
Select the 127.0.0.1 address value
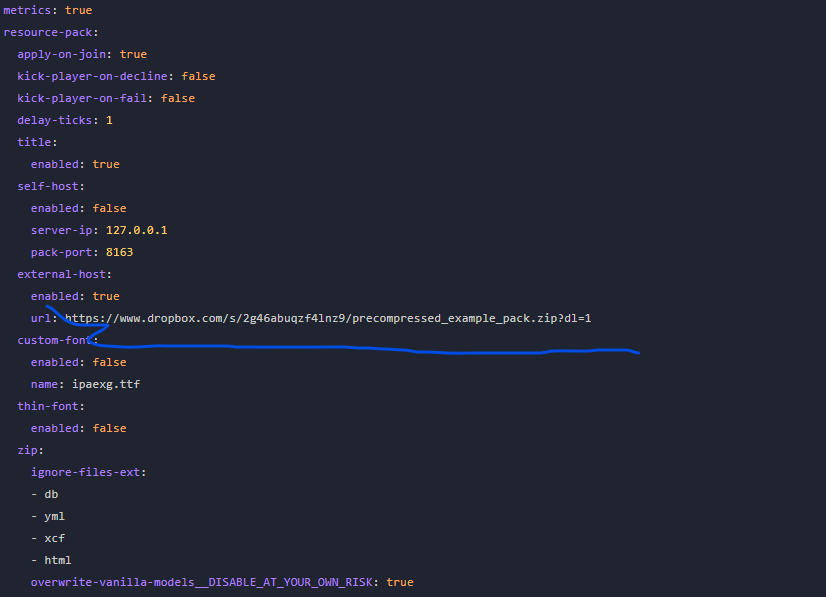click(x=137, y=230)
